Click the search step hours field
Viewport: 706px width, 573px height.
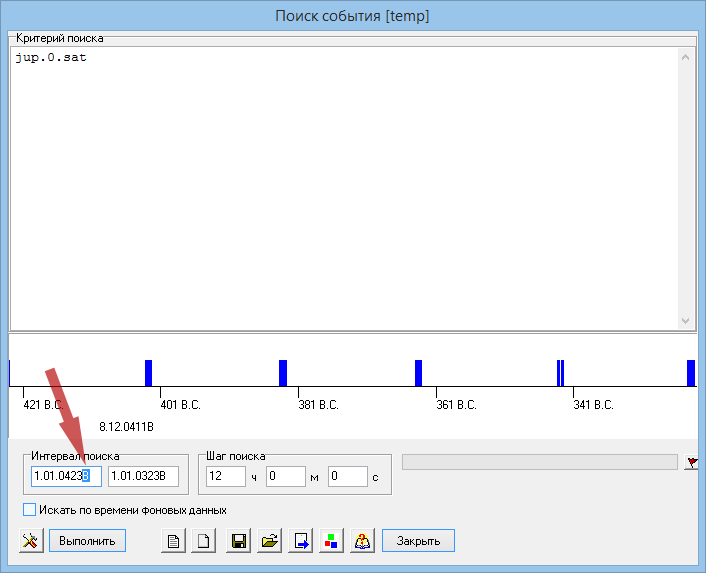coord(225,476)
